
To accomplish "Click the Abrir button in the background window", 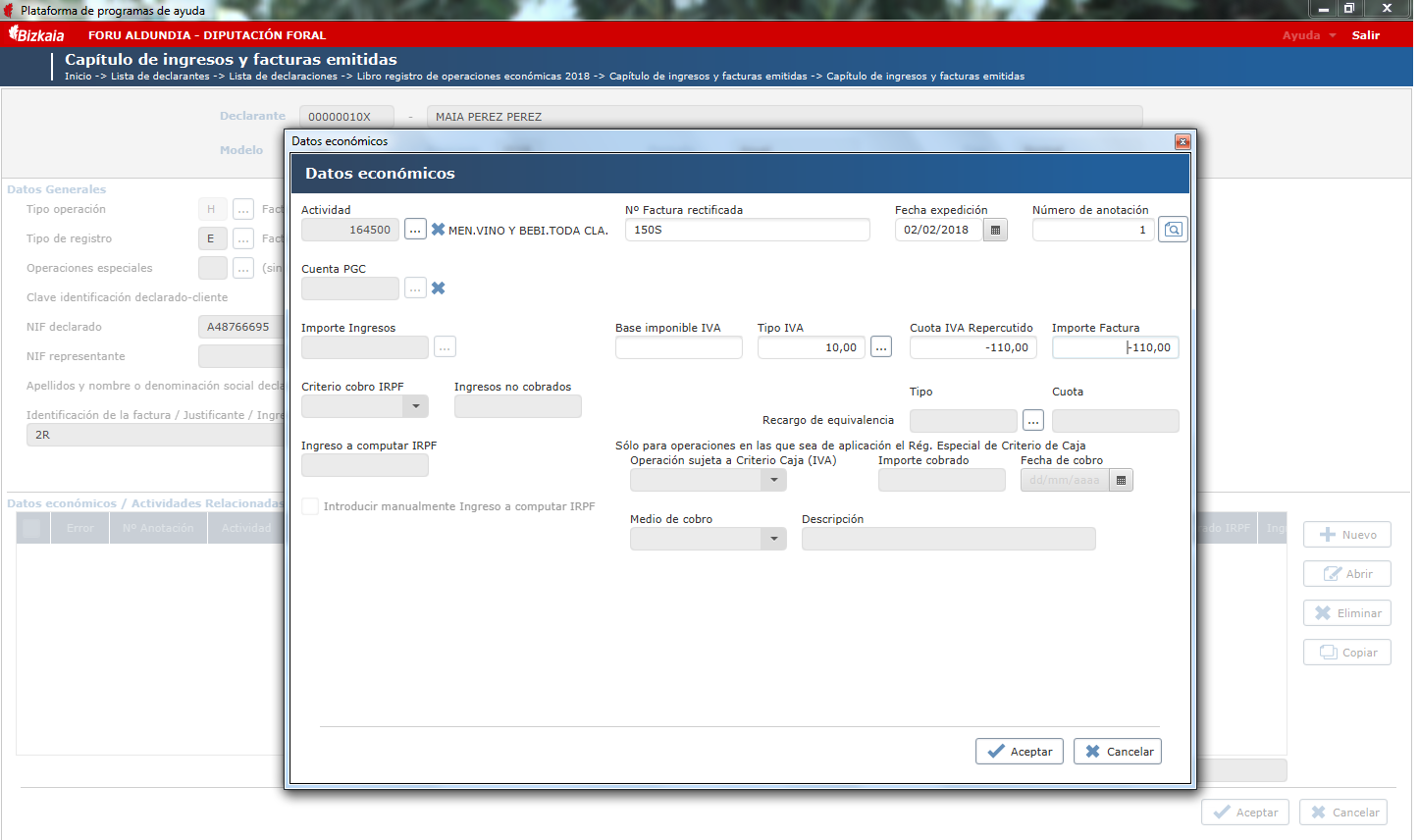I will coord(1347,574).
